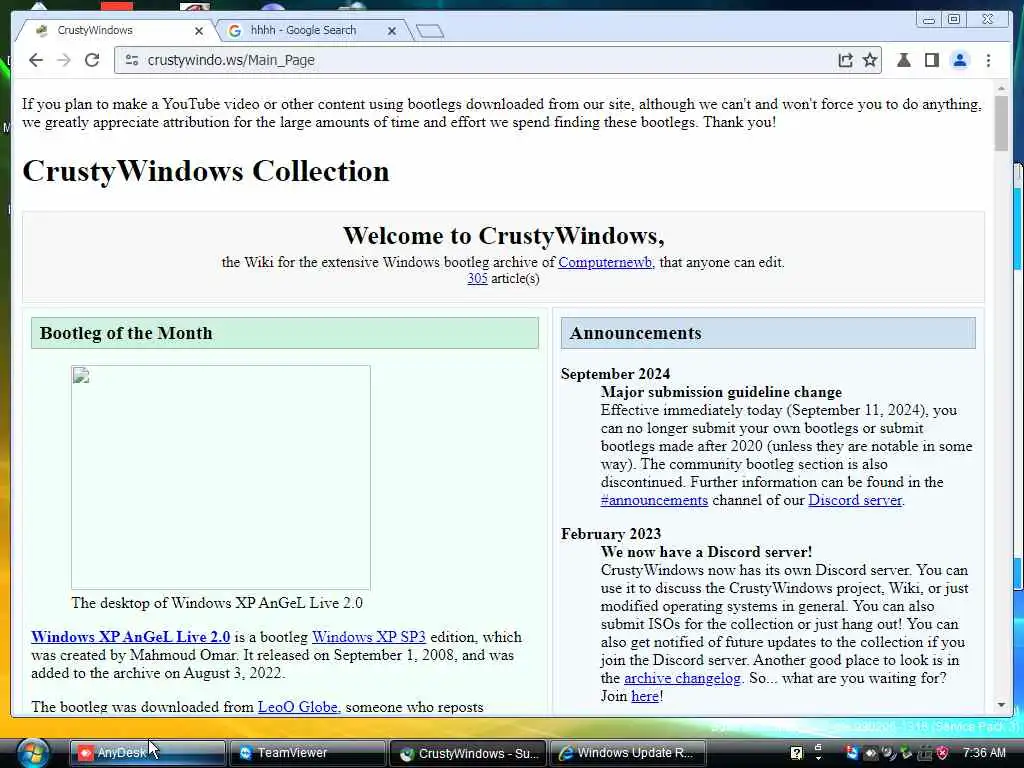Viewport: 1024px width, 768px height.
Task: Click the page scroll-up arrow
Action: (1001, 88)
